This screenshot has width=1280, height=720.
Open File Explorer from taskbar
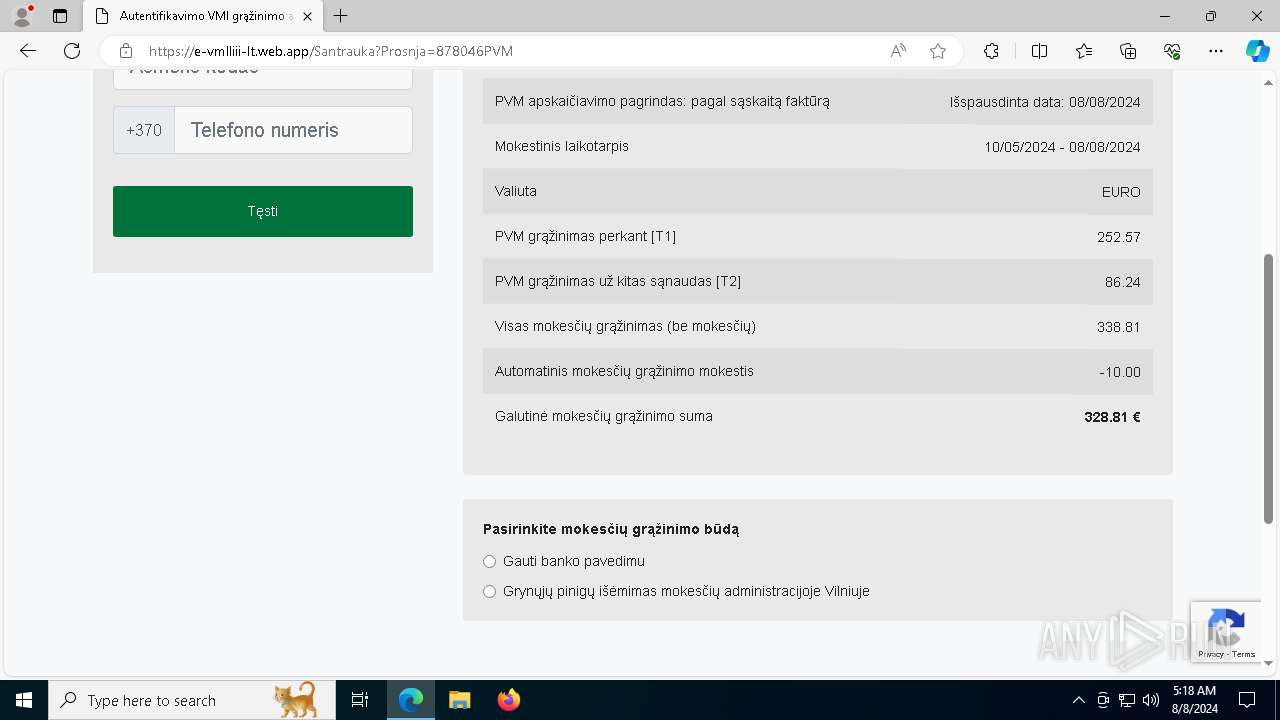(459, 700)
